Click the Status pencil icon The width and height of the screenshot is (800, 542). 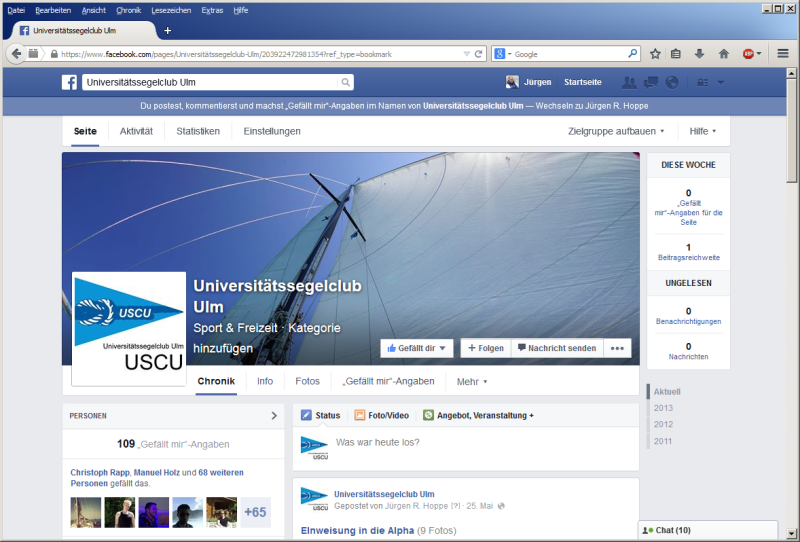click(x=306, y=415)
